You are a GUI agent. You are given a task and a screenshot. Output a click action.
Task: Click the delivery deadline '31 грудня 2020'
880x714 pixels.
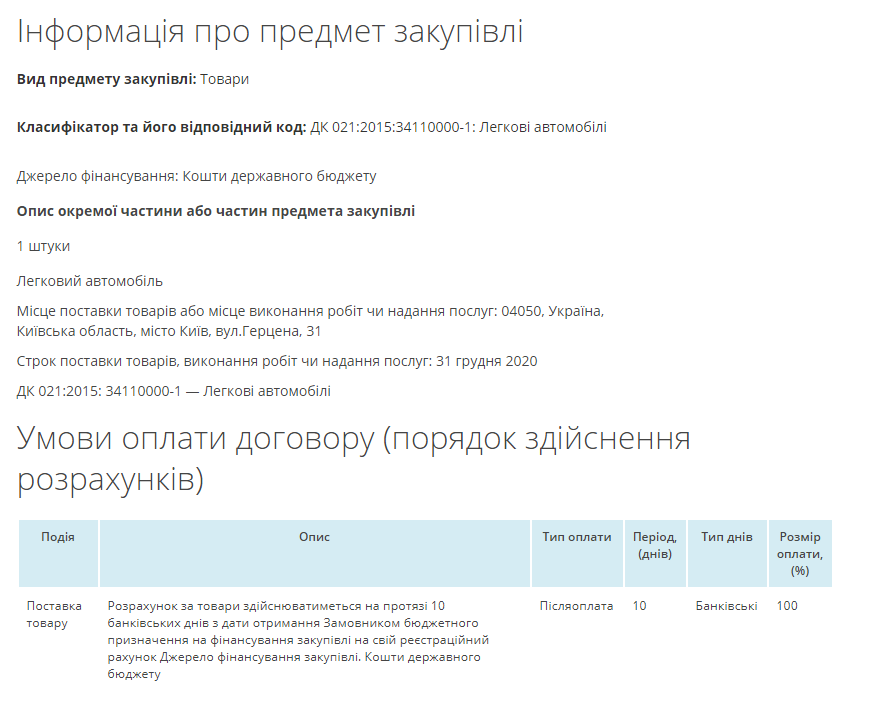coord(487,361)
